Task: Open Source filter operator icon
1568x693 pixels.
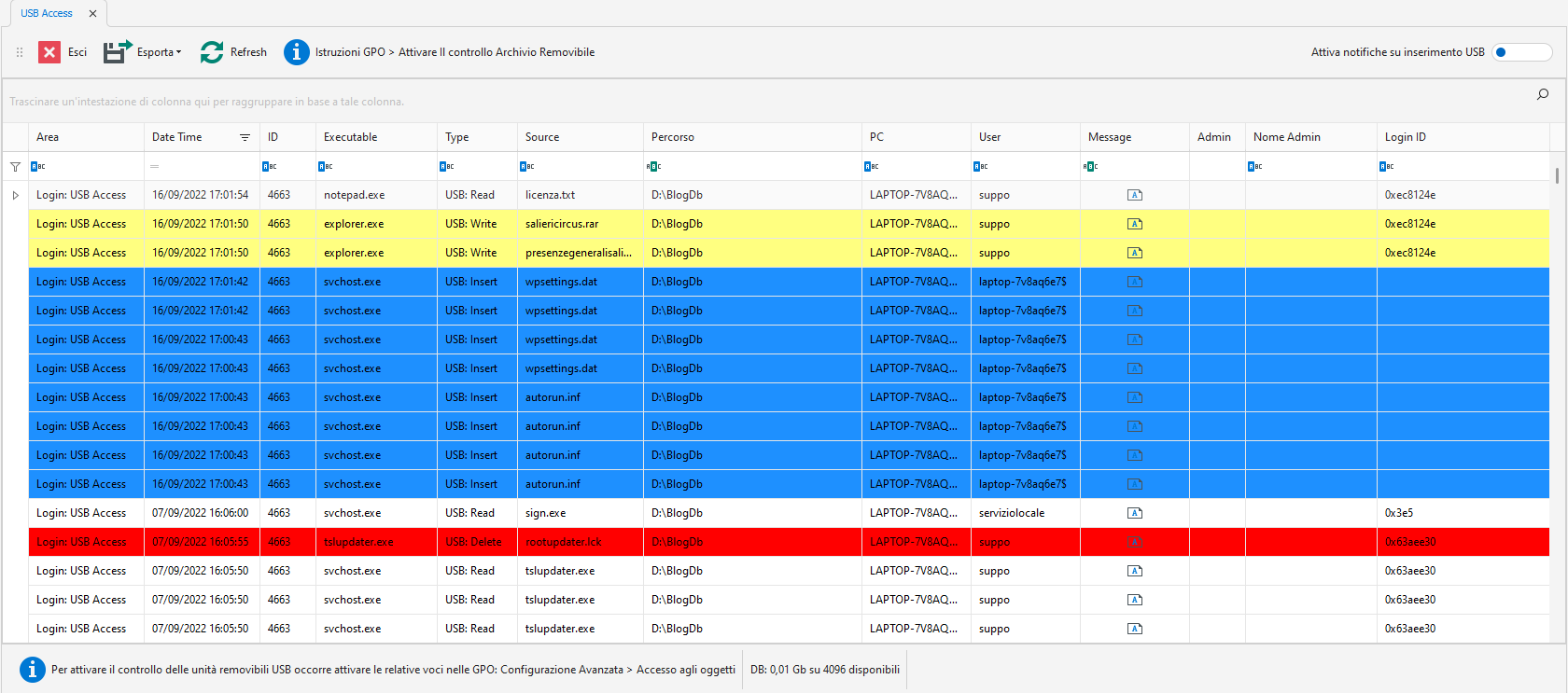Action: 526,166
